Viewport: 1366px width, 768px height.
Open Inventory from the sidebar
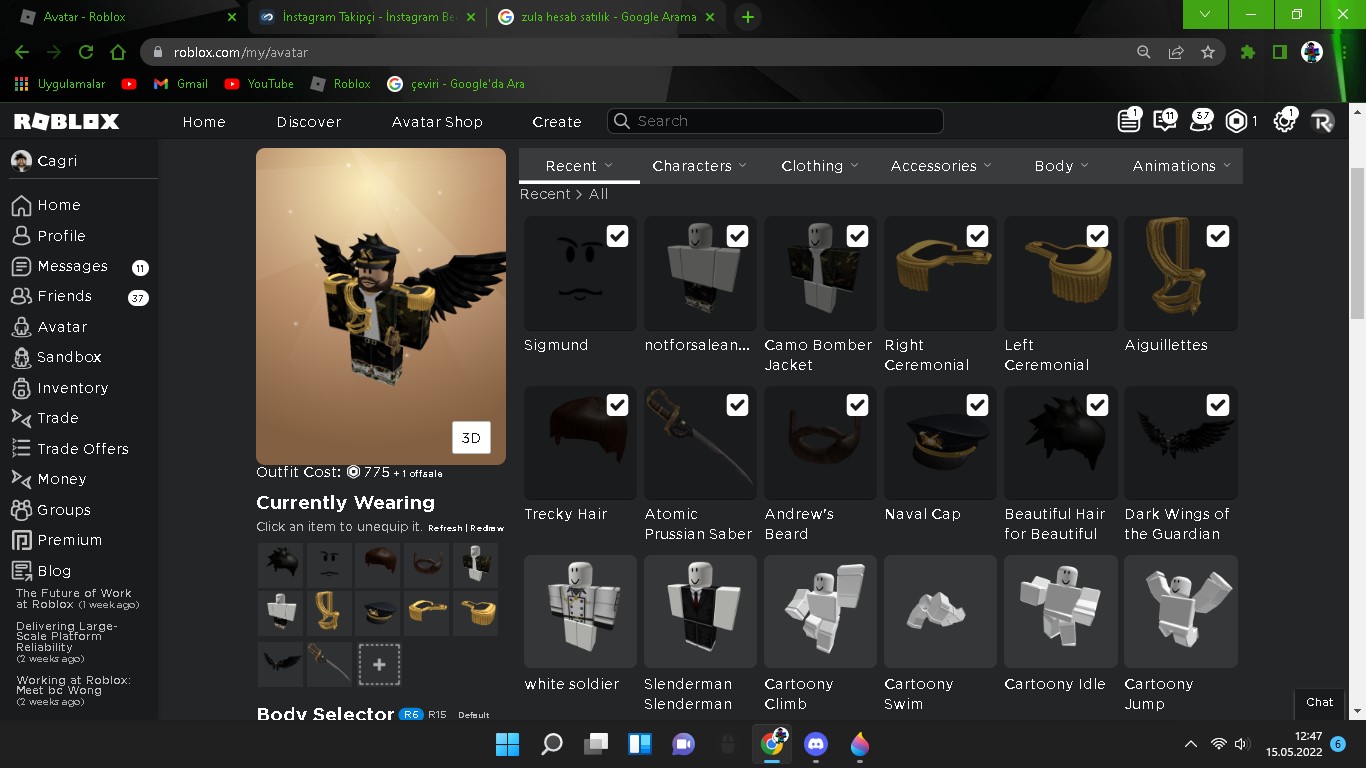pos(60,388)
